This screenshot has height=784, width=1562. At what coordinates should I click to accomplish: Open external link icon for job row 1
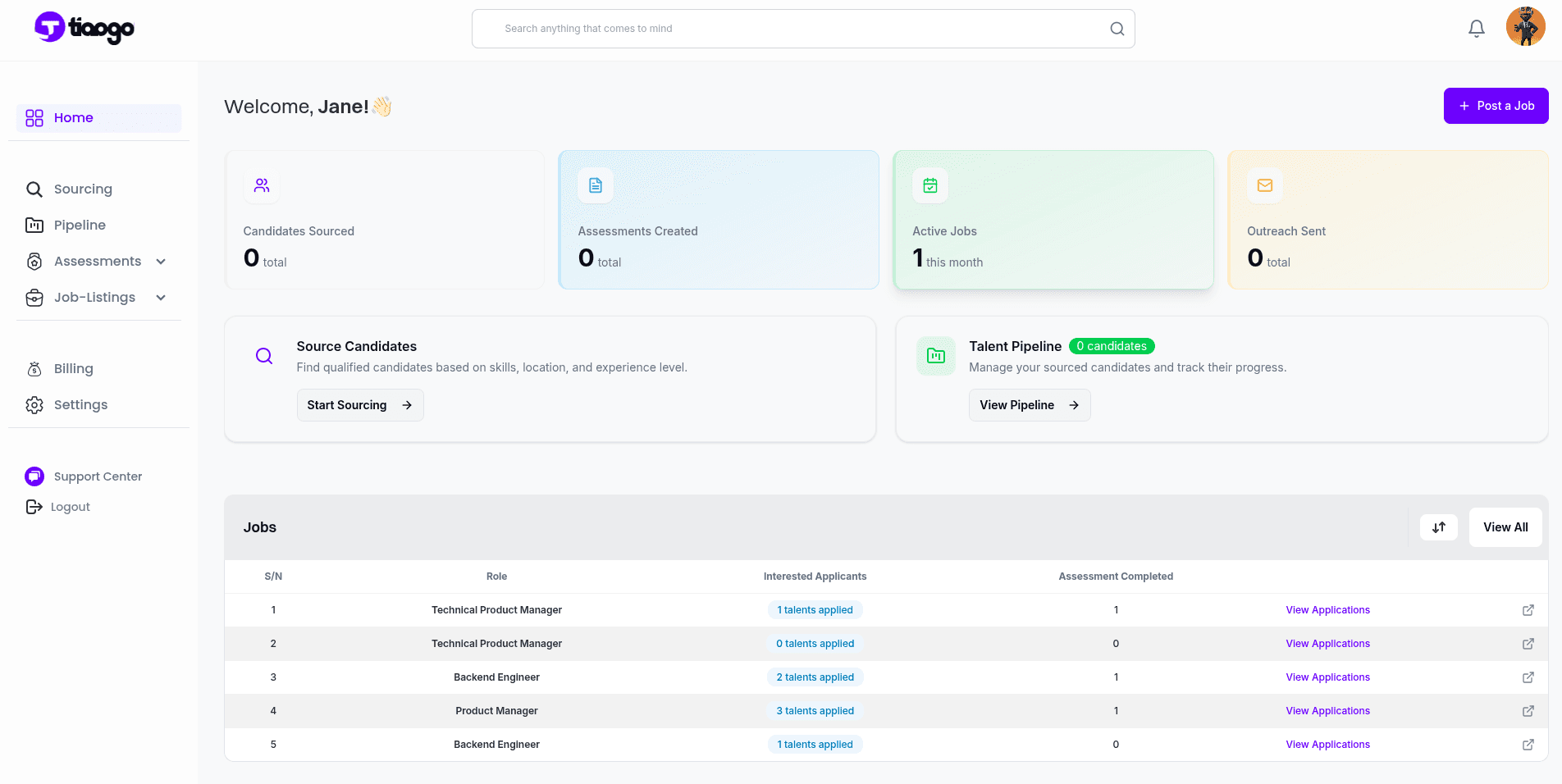pos(1528,610)
